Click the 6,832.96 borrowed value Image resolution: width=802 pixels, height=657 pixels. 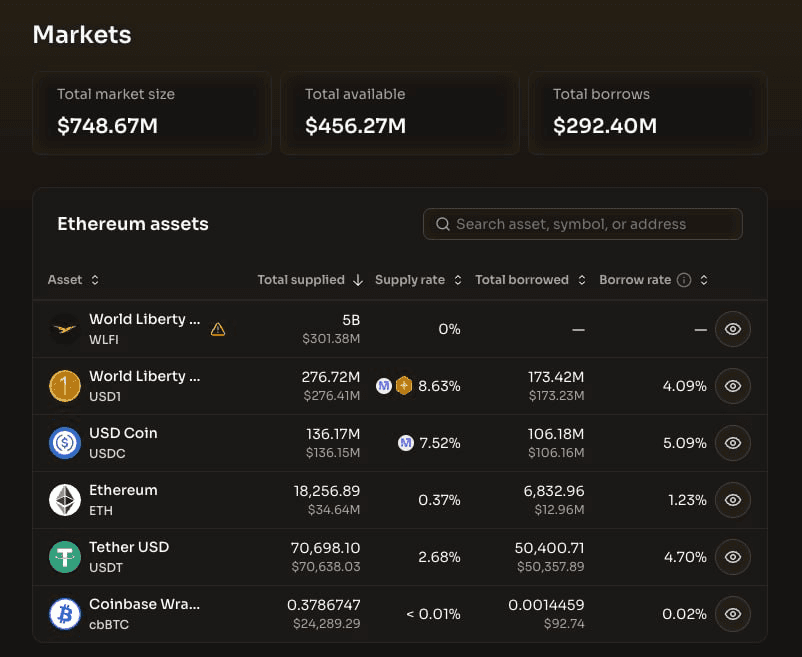pyautogui.click(x=554, y=491)
